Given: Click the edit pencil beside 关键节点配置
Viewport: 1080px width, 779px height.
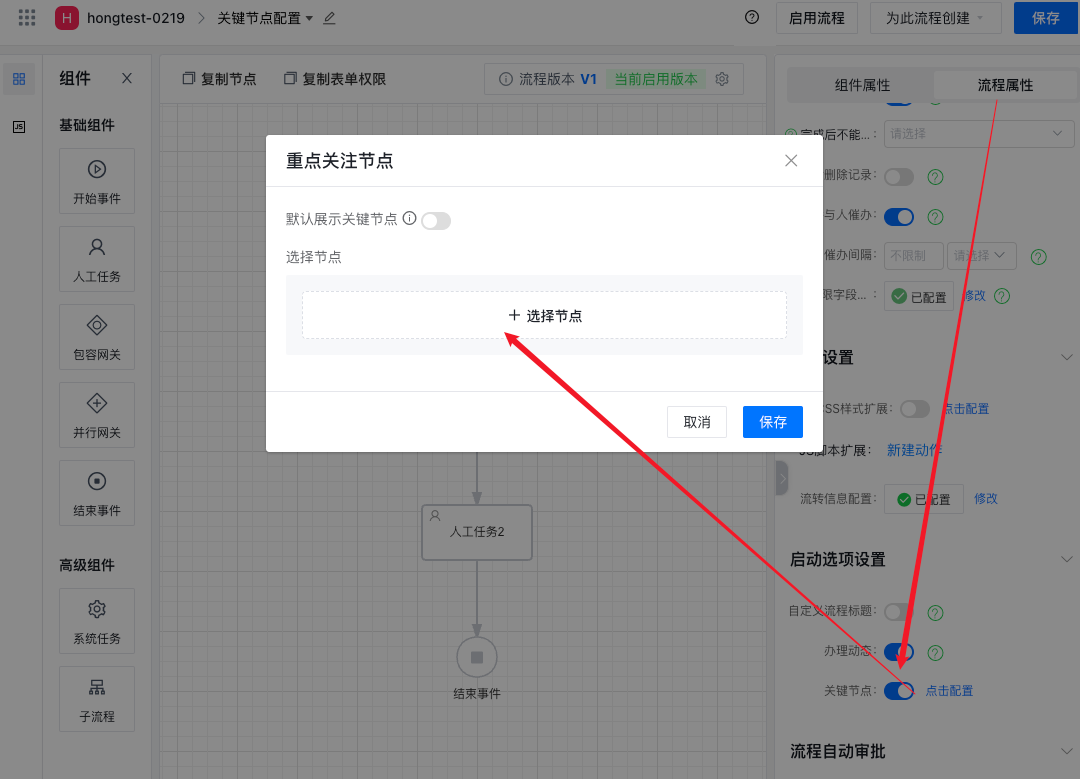Looking at the screenshot, I should click(330, 18).
